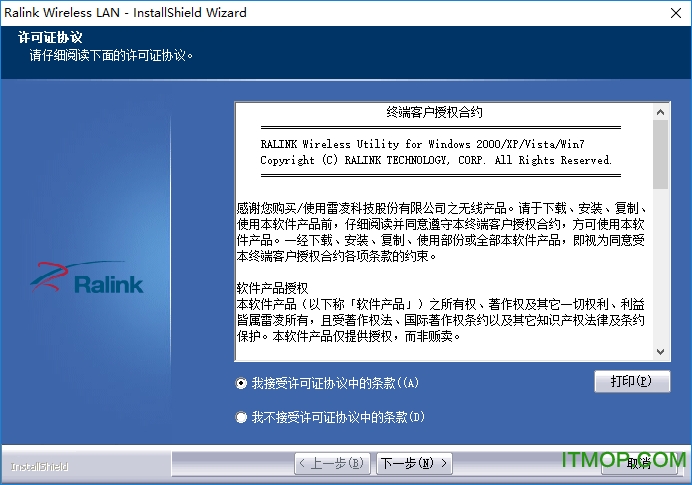Close the InstallShield Wizard window
The height and width of the screenshot is (485, 692).
676,13
